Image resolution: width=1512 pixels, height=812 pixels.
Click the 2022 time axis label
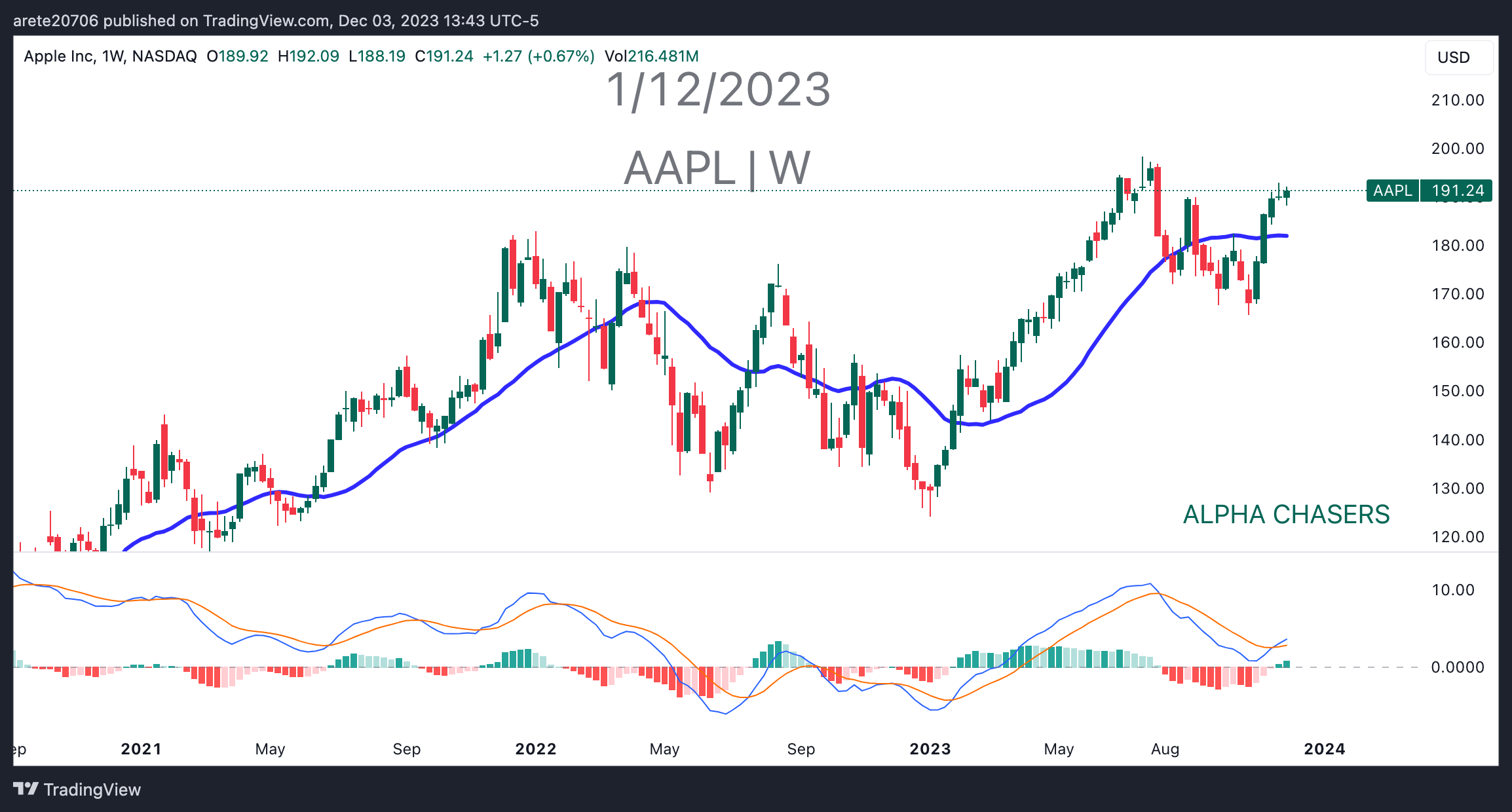[536, 749]
